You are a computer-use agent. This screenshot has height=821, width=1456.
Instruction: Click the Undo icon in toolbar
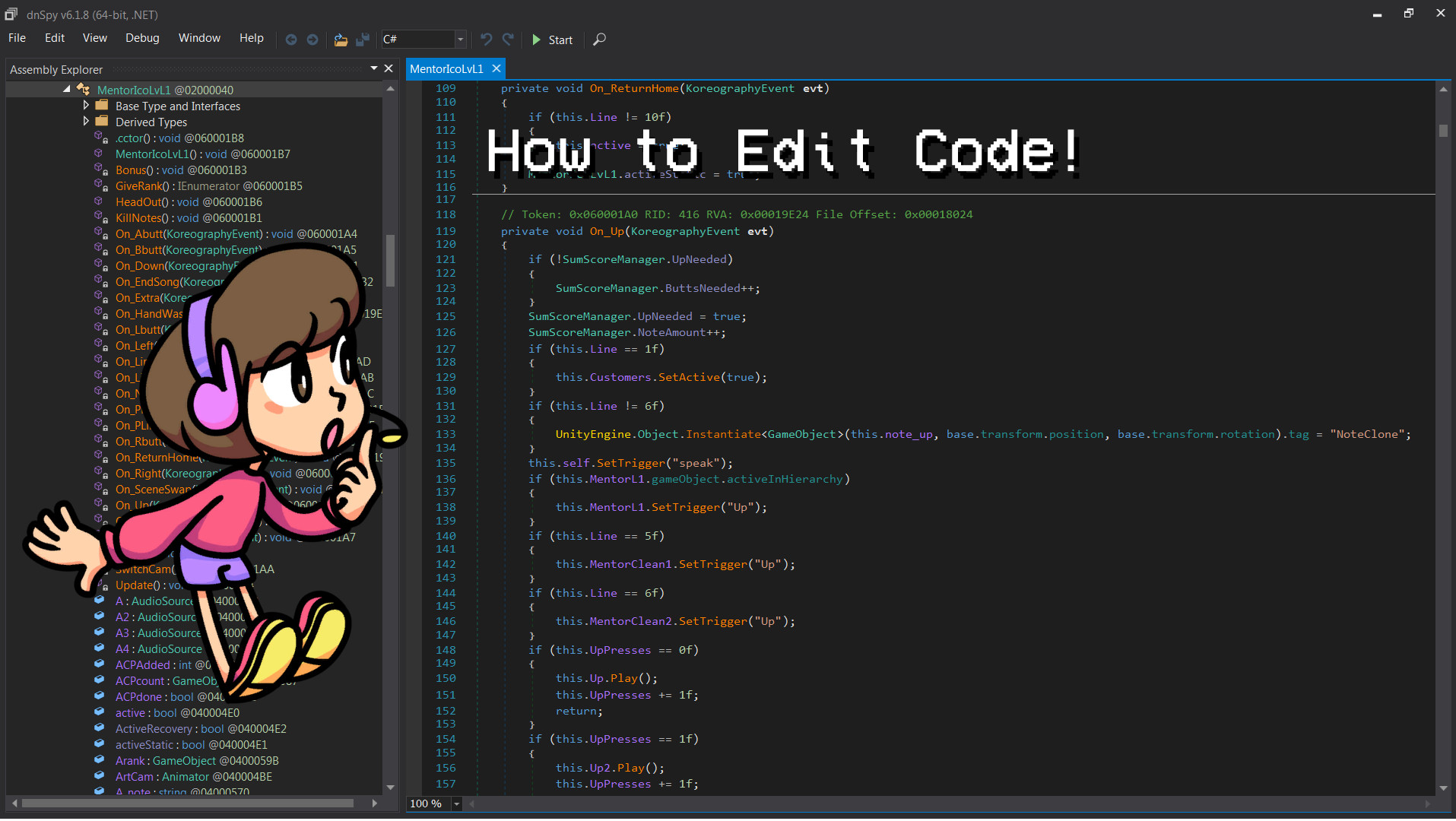tap(487, 40)
